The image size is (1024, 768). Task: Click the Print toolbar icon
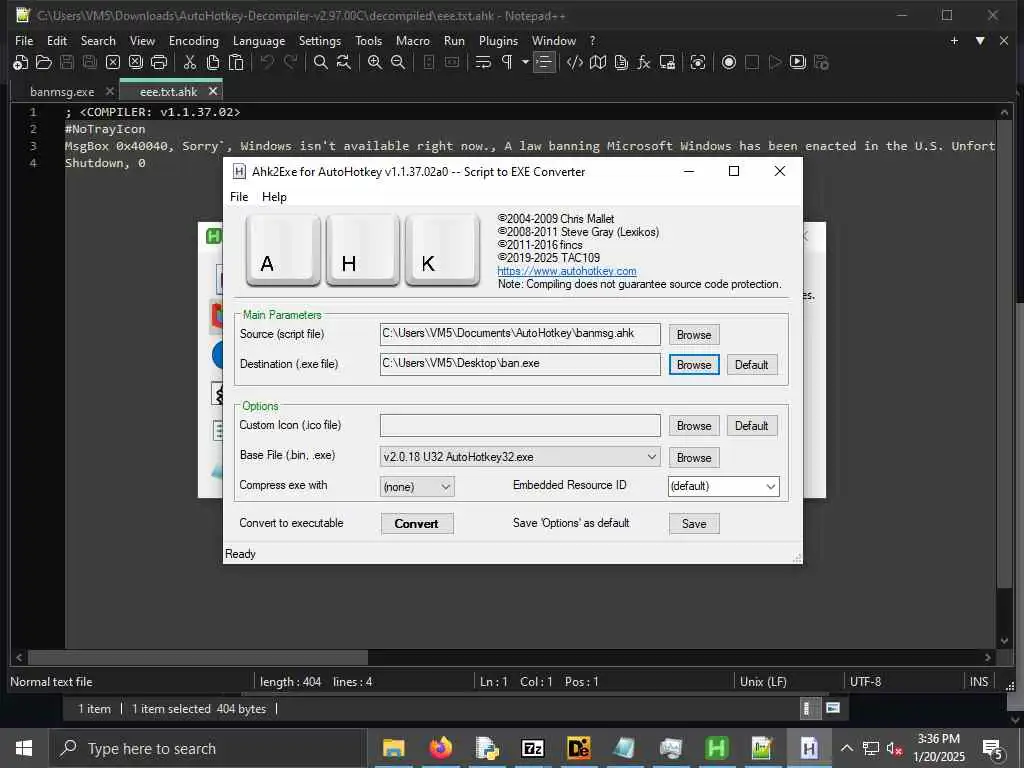[159, 63]
